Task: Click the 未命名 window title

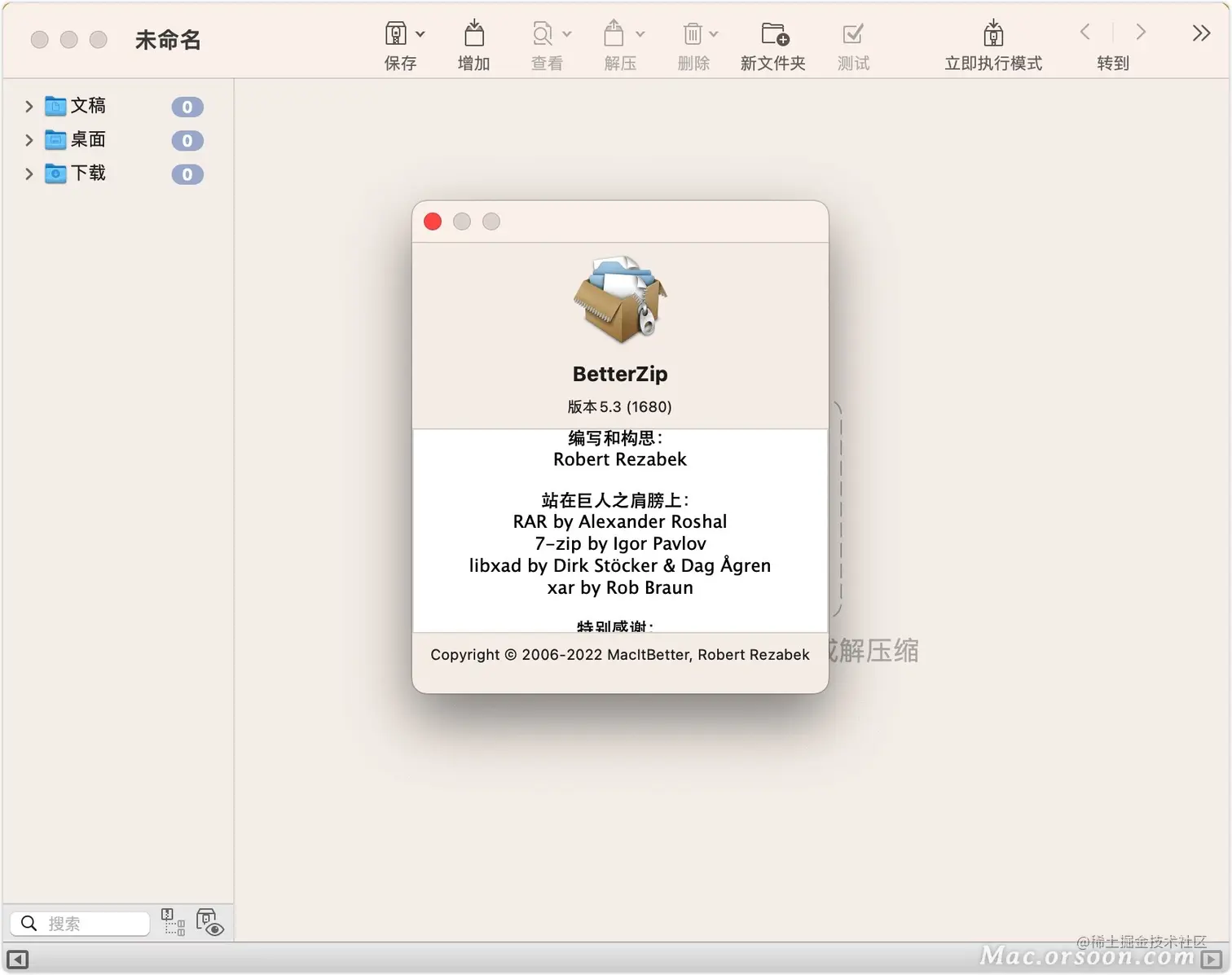Action: (x=168, y=40)
